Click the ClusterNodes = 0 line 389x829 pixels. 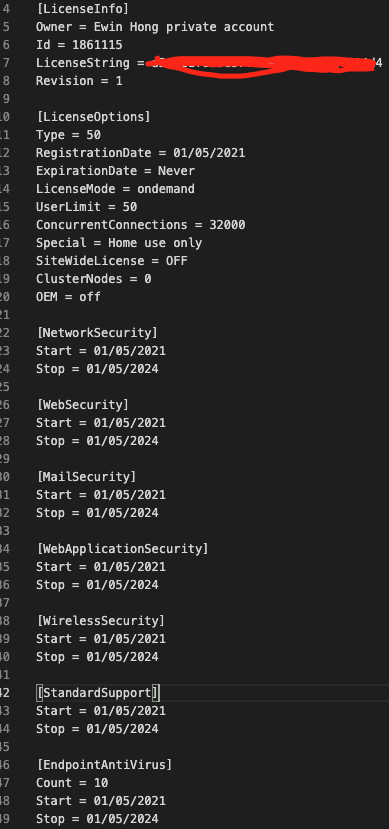[x=94, y=279]
